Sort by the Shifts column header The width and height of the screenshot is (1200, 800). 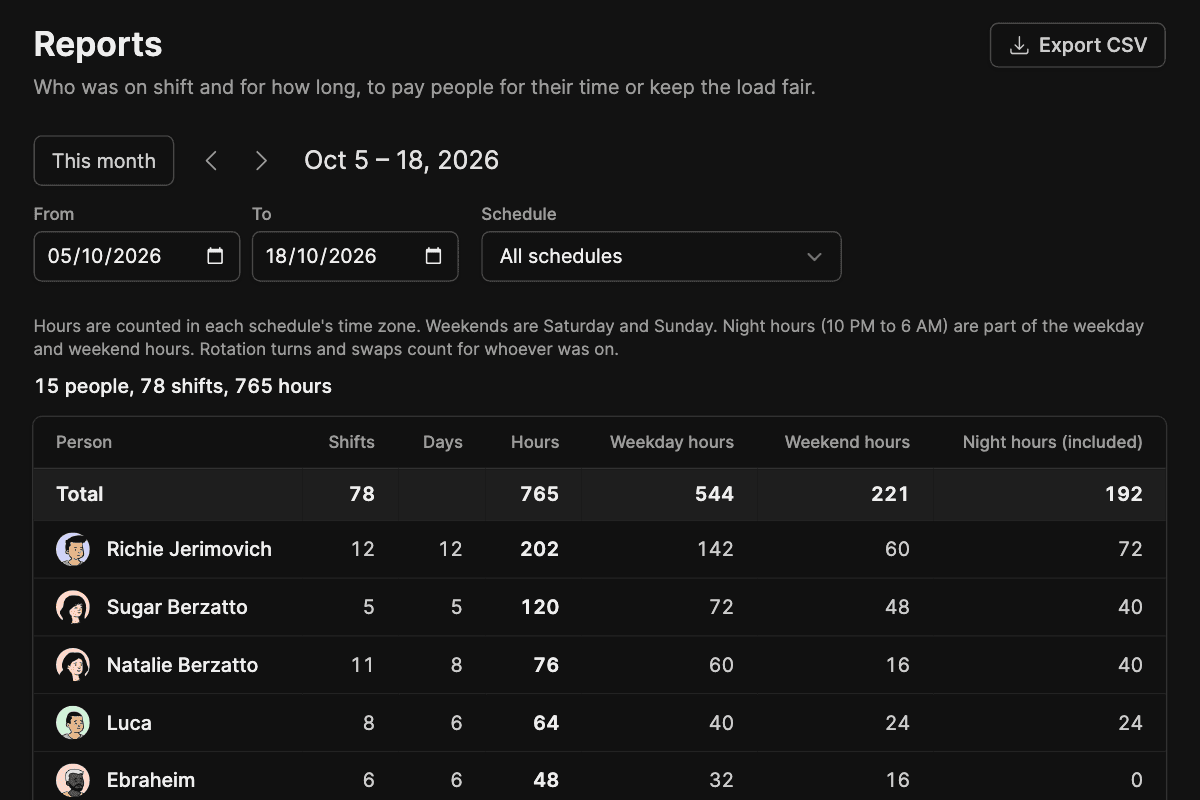tap(351, 442)
